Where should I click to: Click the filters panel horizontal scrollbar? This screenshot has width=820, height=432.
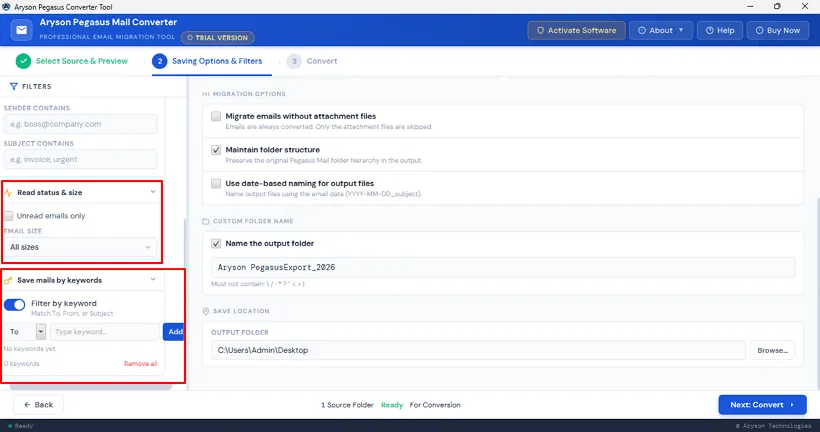pos(91,388)
